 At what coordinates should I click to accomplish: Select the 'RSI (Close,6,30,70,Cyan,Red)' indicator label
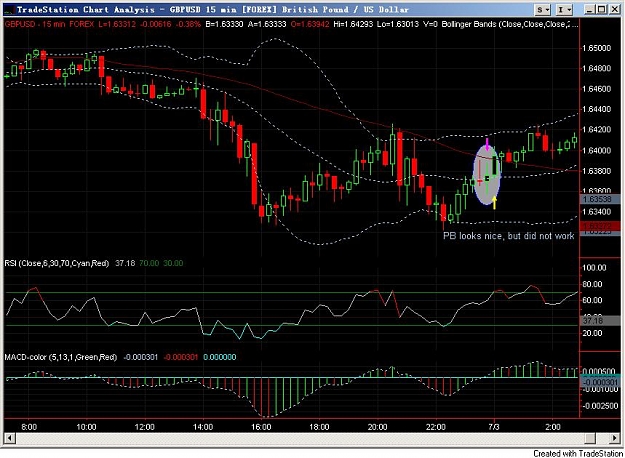[57, 263]
